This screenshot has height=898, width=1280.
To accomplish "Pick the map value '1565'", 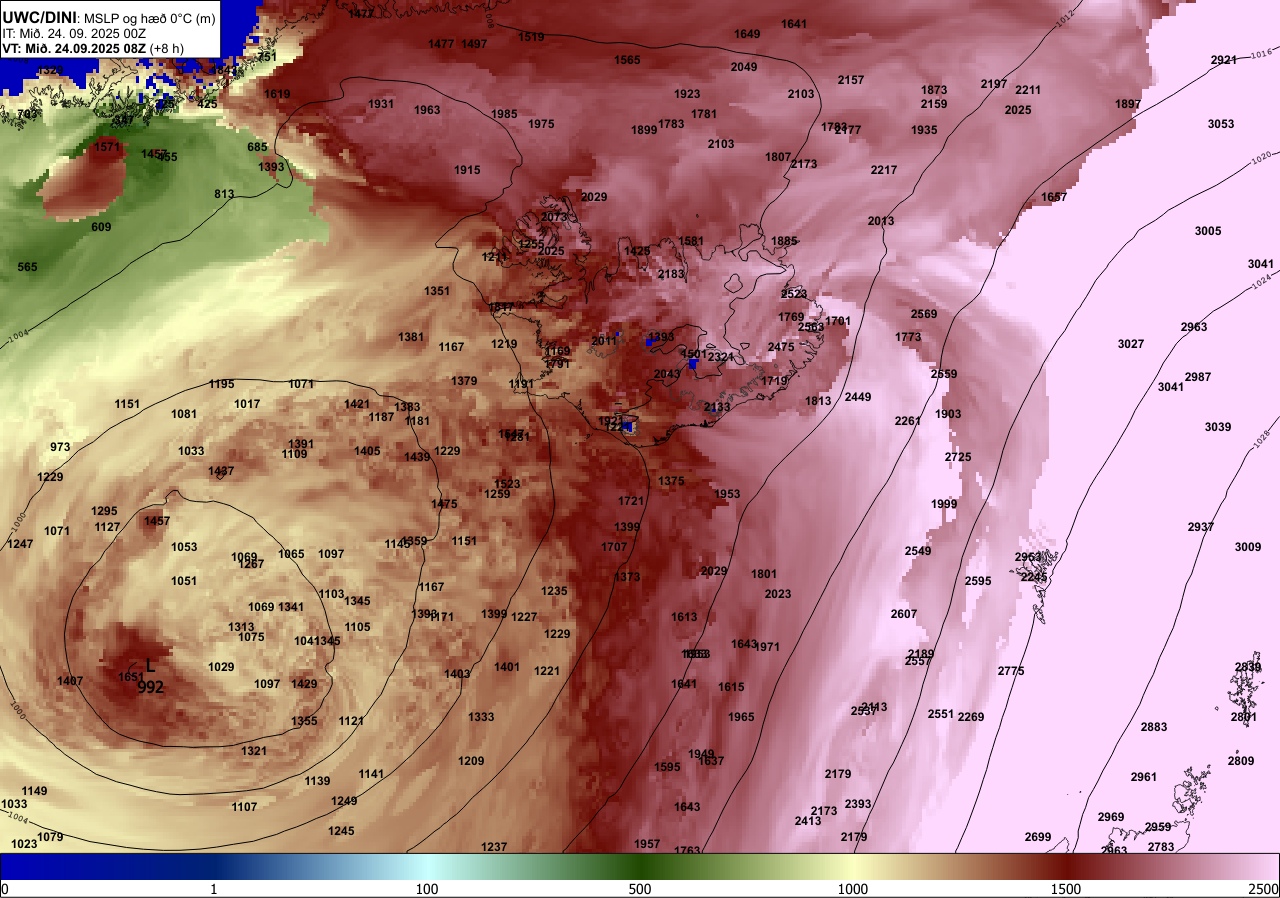I will coord(627,60).
